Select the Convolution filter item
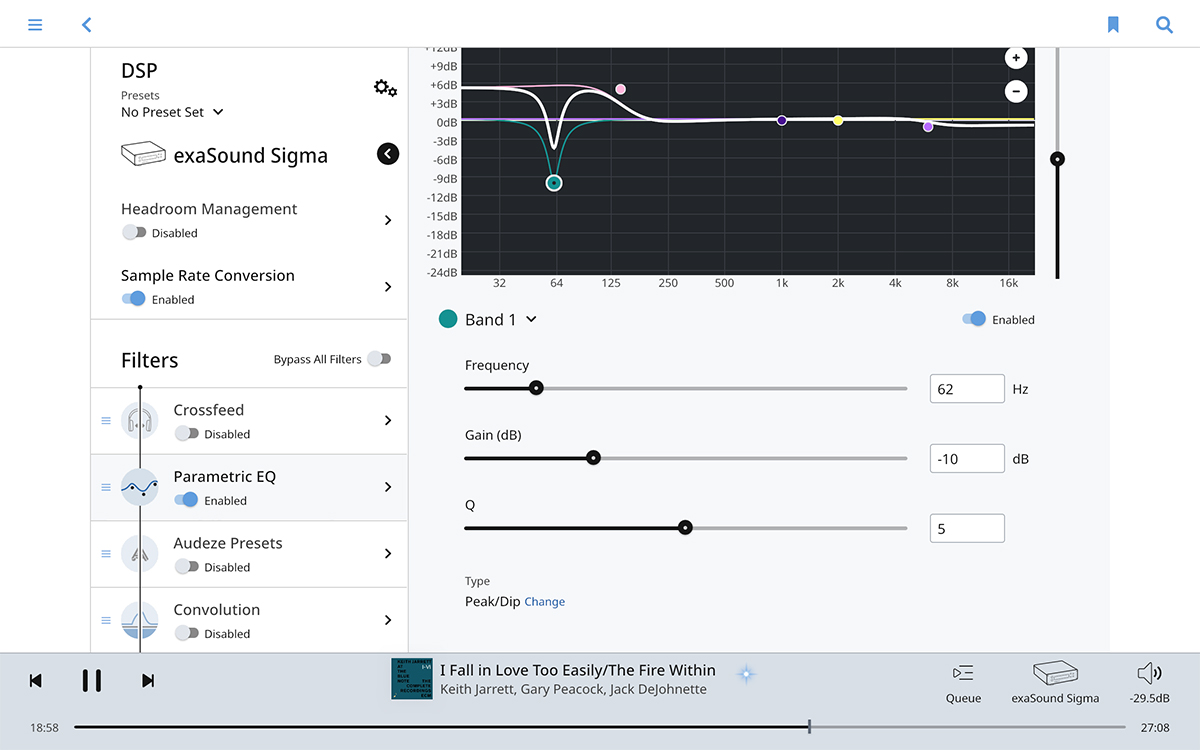Viewport: 1200px width, 750px height. [249, 620]
